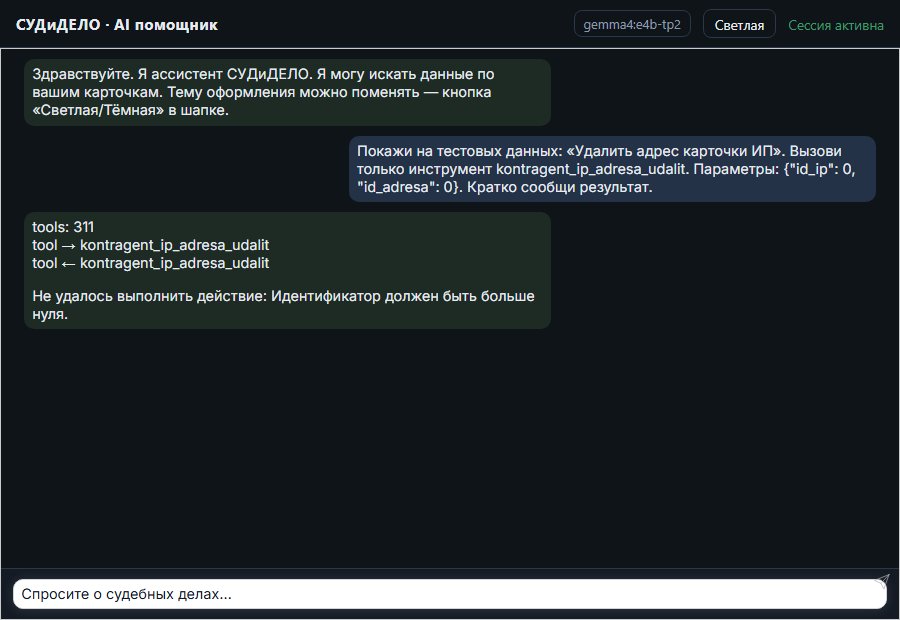This screenshot has width=900, height=620.
Task: Click the Сессия активна status label
Action: 836,25
